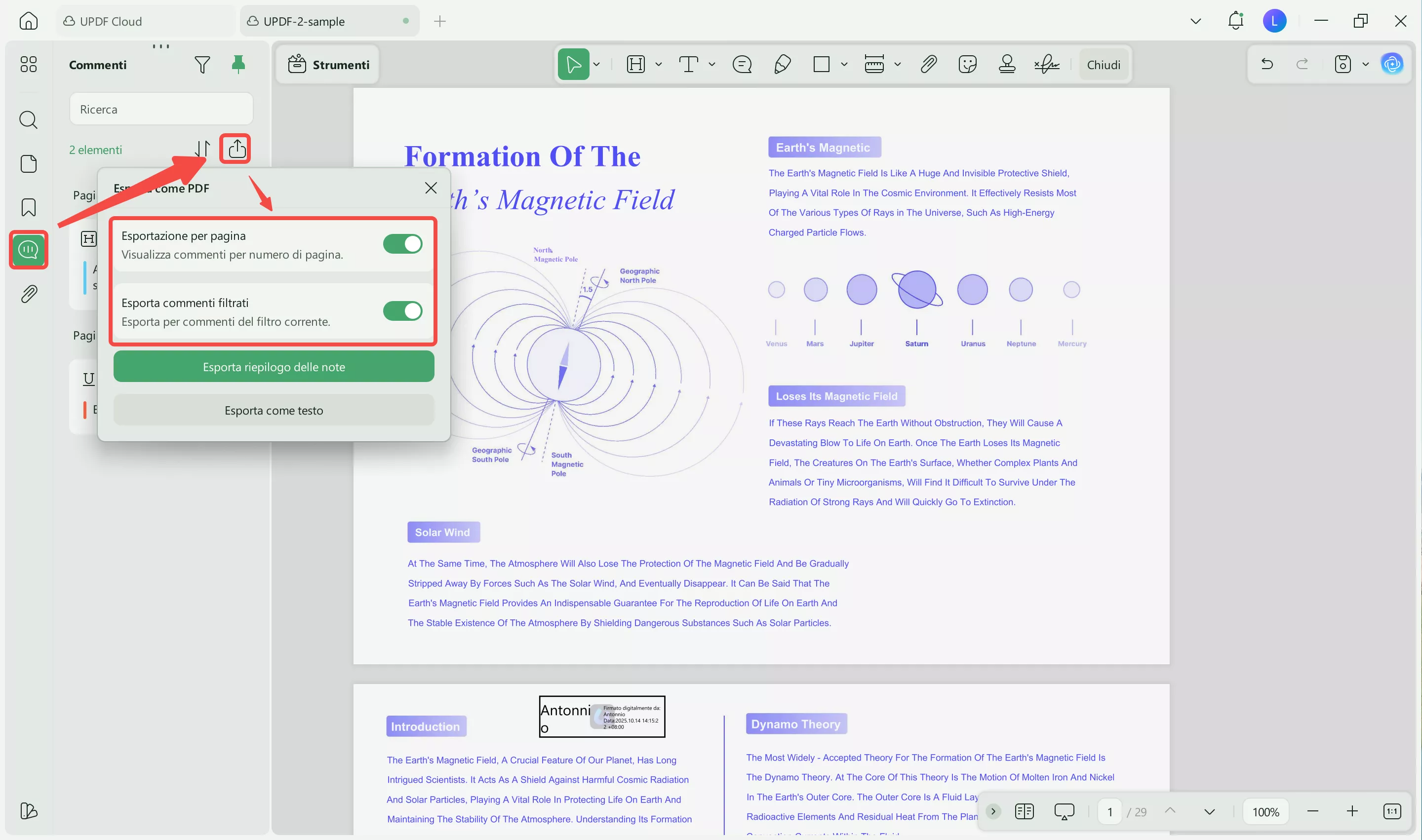Disable Esporta commenti filtrati switch
Screen dimensions: 1422x840
pyautogui.click(x=402, y=311)
